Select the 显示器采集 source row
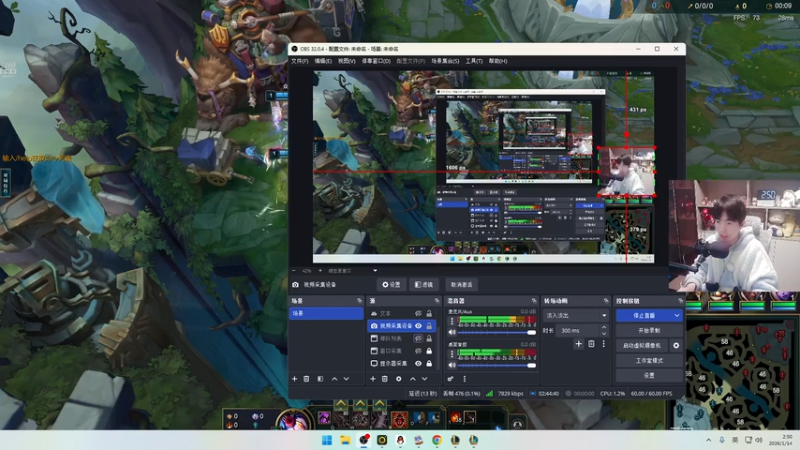The image size is (800, 450). point(402,363)
